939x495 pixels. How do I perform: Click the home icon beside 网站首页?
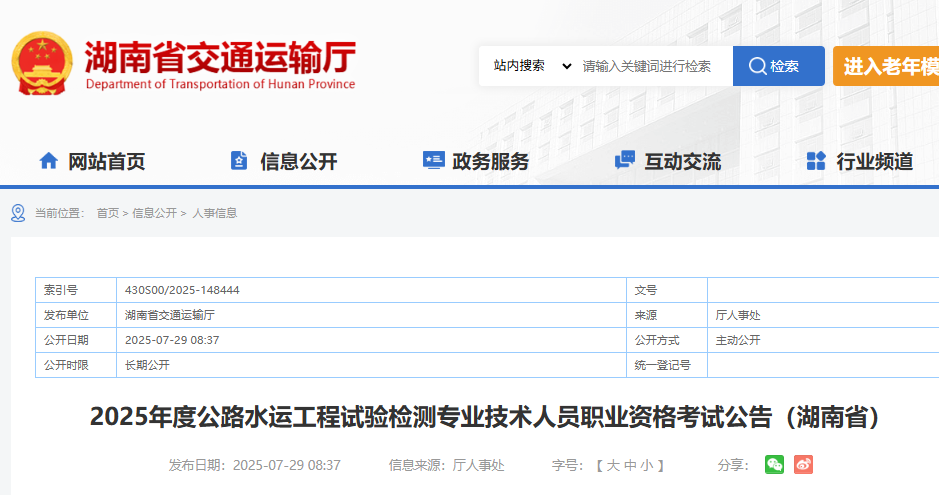pos(48,160)
